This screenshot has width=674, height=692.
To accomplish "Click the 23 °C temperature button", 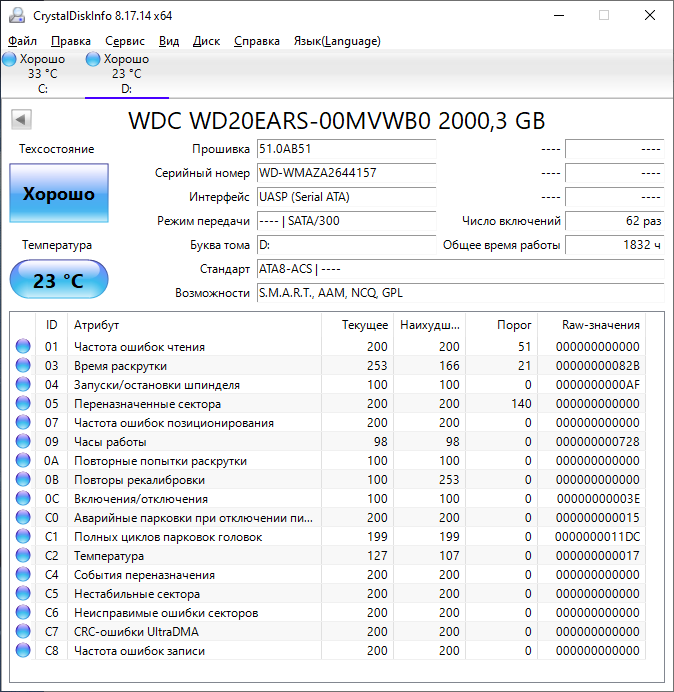I will (x=59, y=280).
